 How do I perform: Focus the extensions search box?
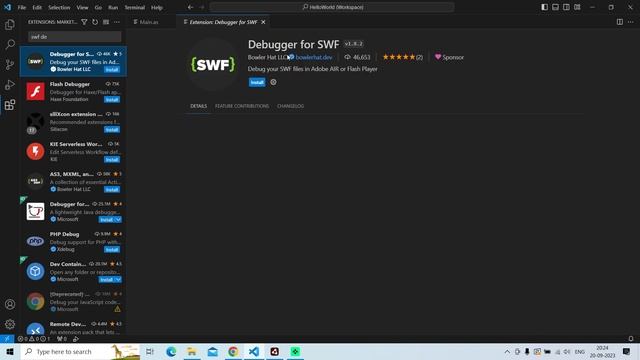pos(75,37)
